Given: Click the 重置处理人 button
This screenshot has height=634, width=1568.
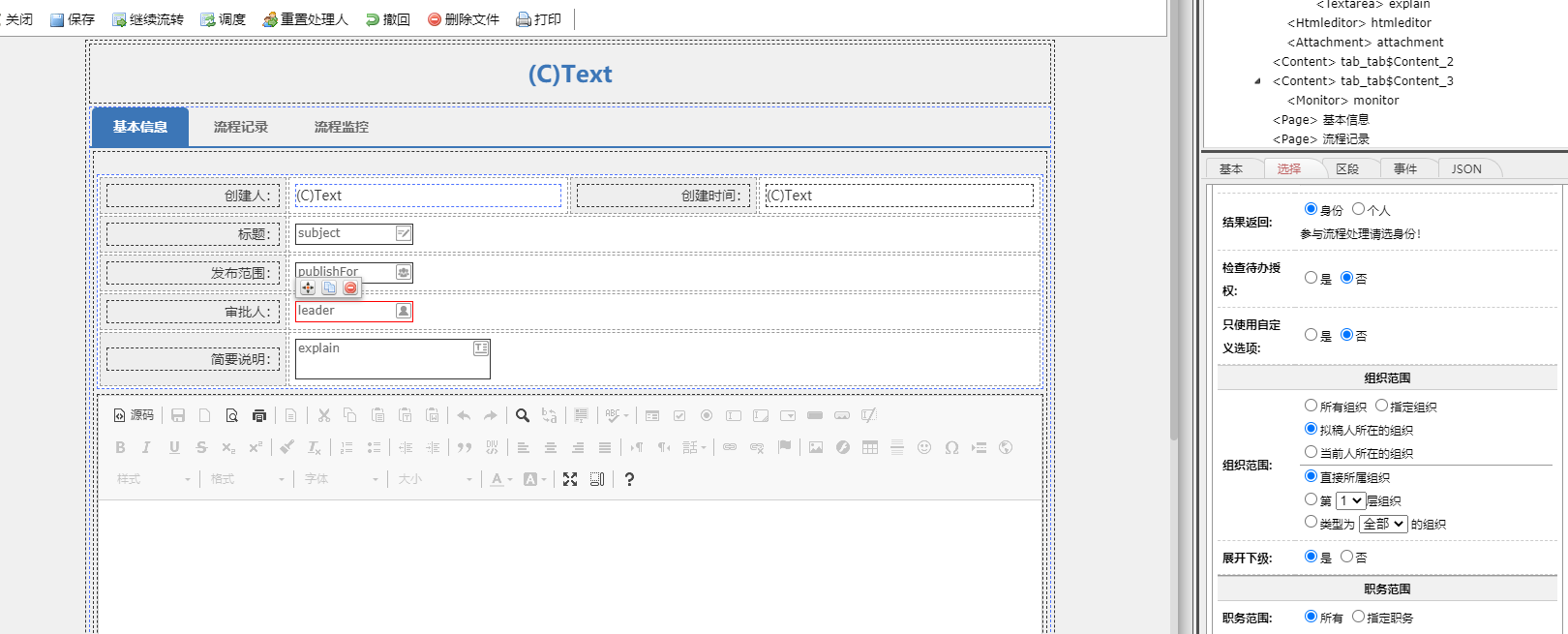Looking at the screenshot, I should [x=306, y=19].
